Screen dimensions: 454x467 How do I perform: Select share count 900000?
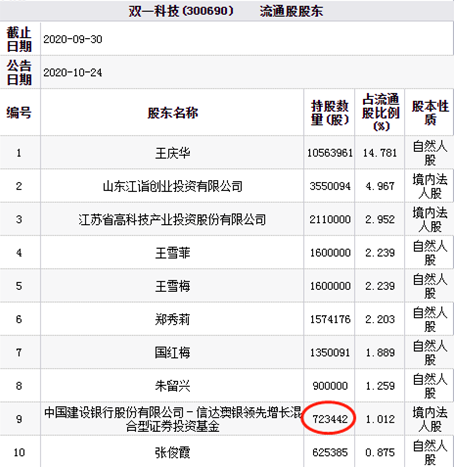pos(330,386)
